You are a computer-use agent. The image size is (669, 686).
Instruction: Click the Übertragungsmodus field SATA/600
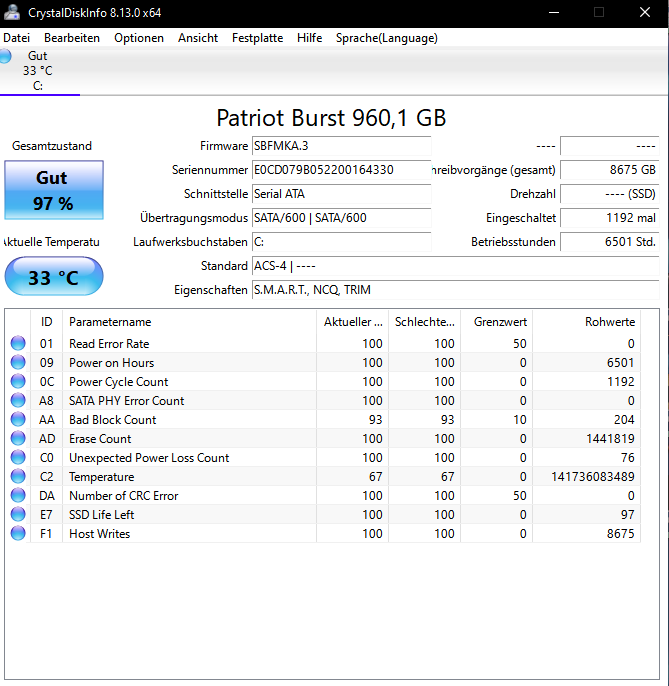(342, 218)
